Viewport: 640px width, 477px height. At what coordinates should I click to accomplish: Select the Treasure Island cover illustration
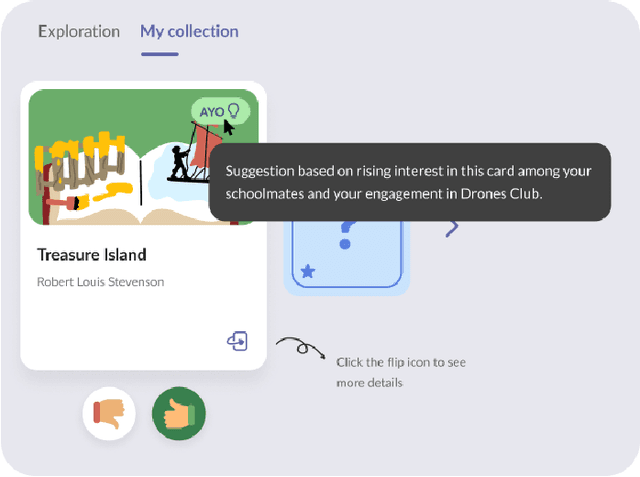[x=143, y=157]
